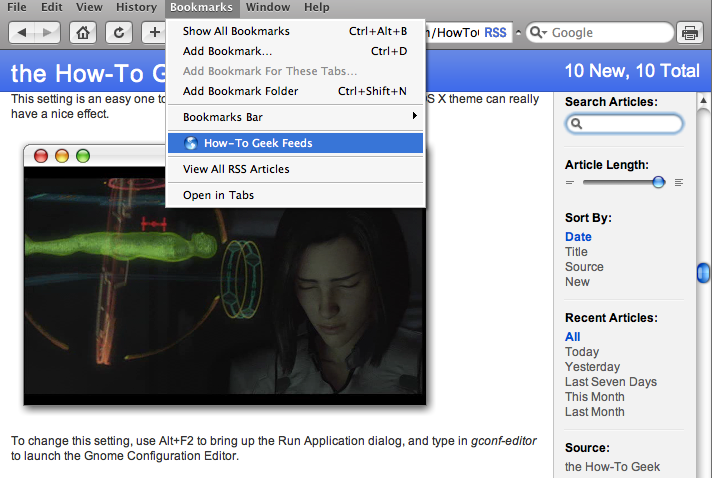Filter articles to Last Seven Days
Viewport: 712px width, 478px height.
[x=611, y=382]
